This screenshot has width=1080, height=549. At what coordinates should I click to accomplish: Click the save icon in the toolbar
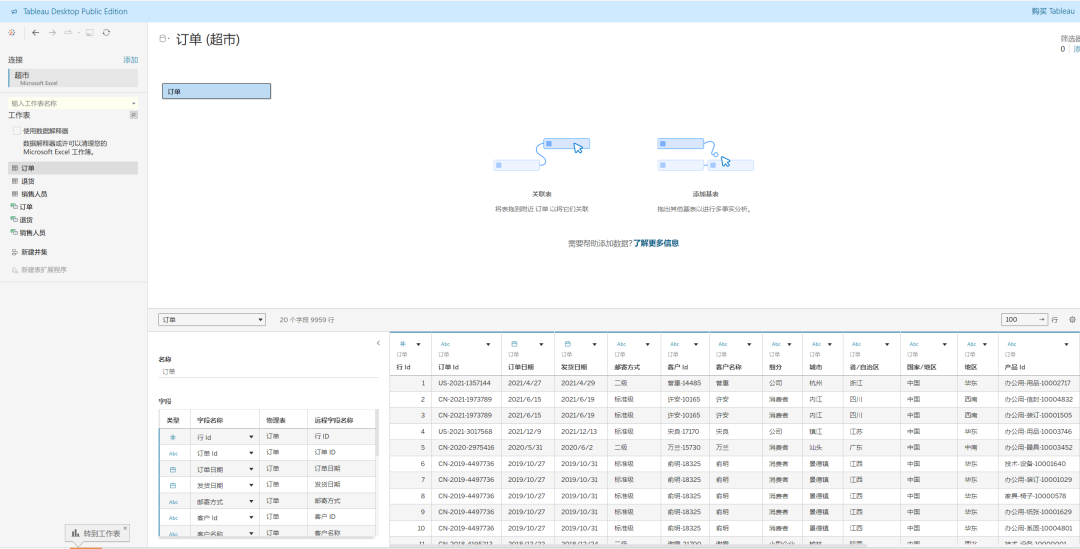coord(90,32)
